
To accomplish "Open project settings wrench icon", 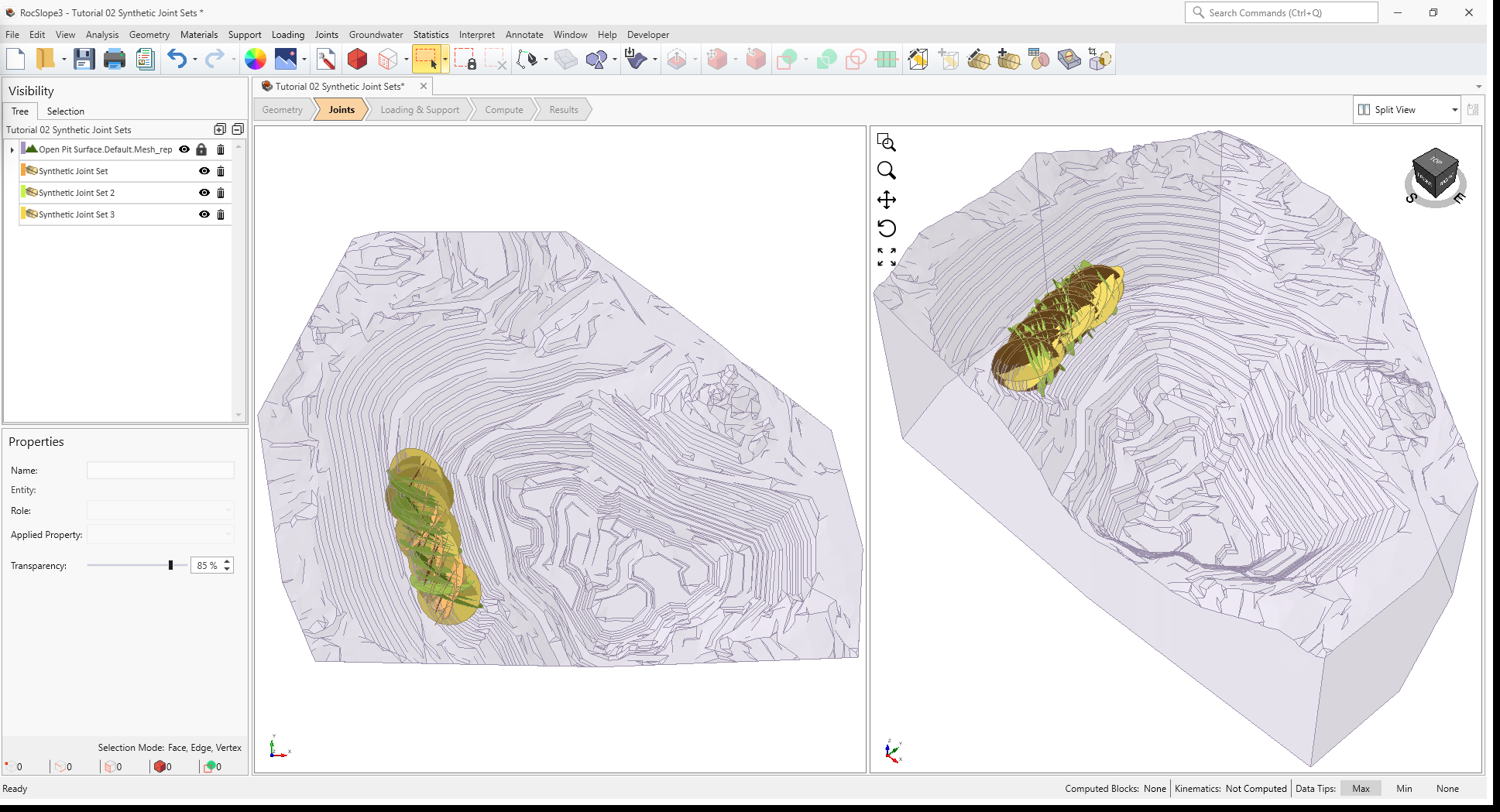I will click(326, 59).
